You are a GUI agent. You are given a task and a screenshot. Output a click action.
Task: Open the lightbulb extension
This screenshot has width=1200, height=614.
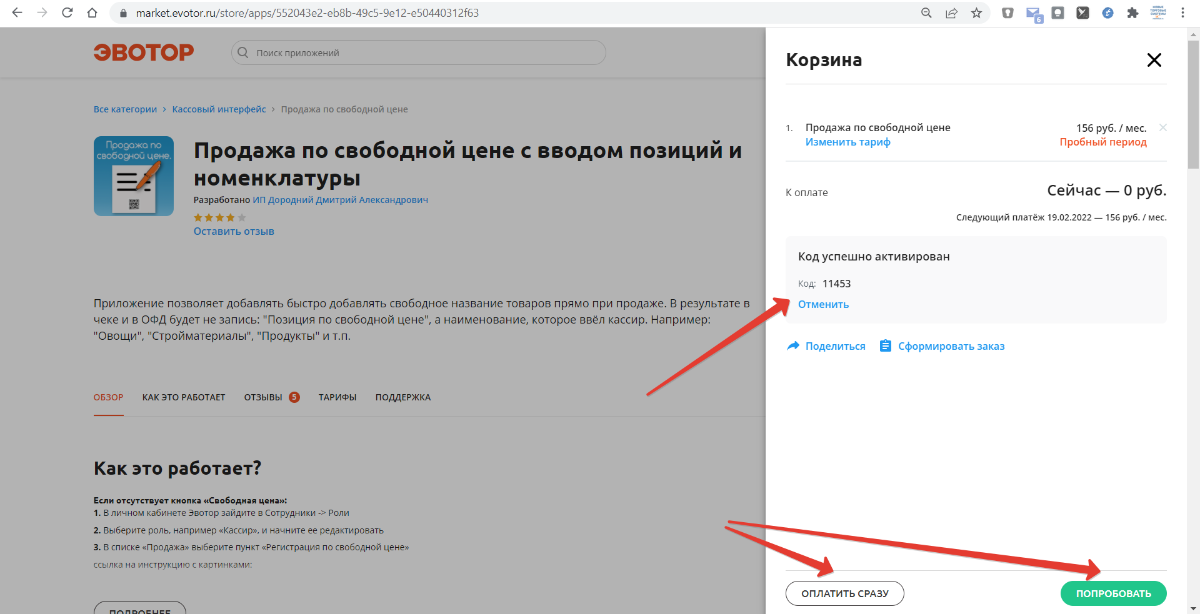pyautogui.click(x=1058, y=14)
